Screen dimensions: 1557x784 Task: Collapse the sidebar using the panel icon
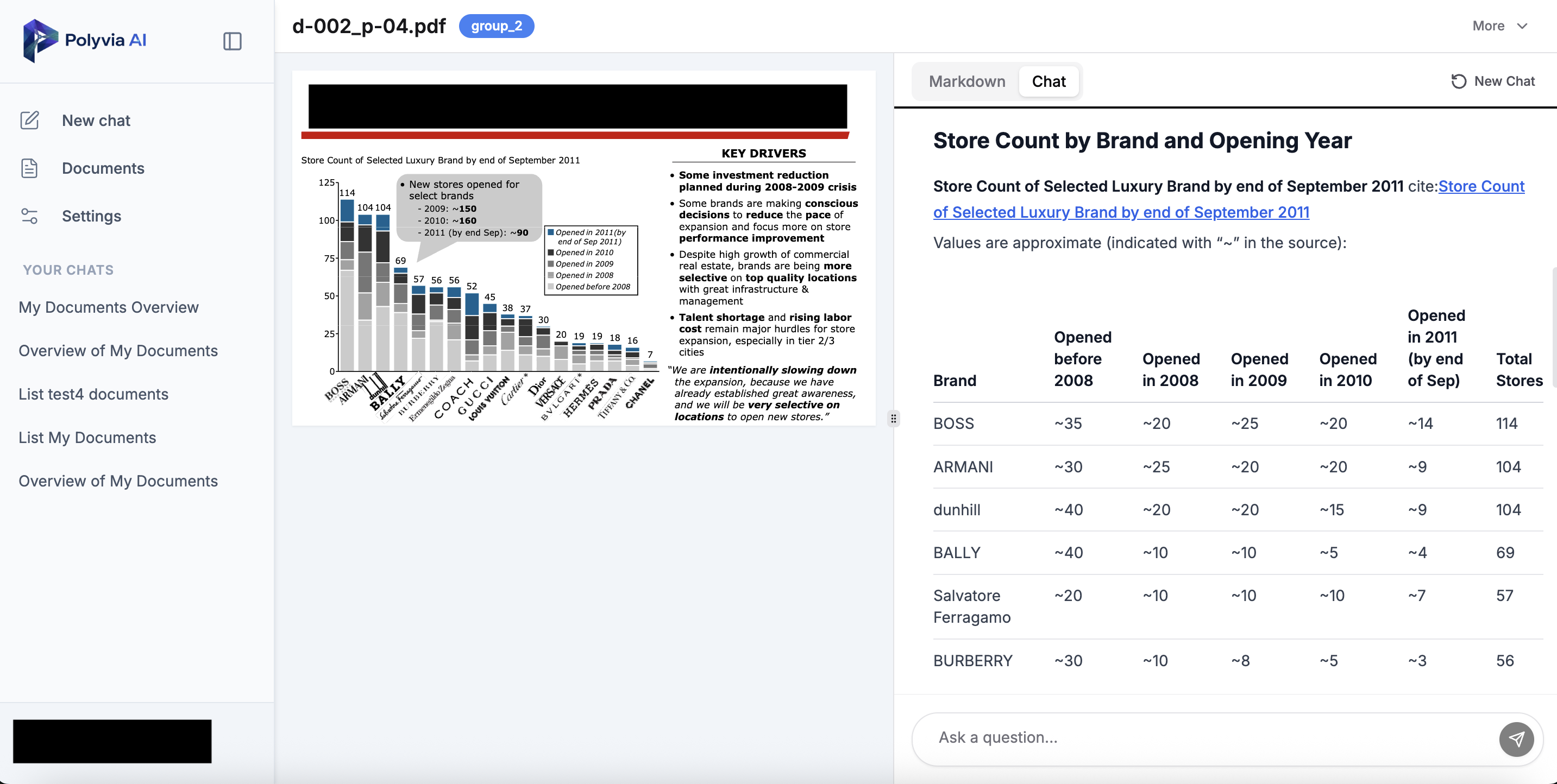(232, 41)
